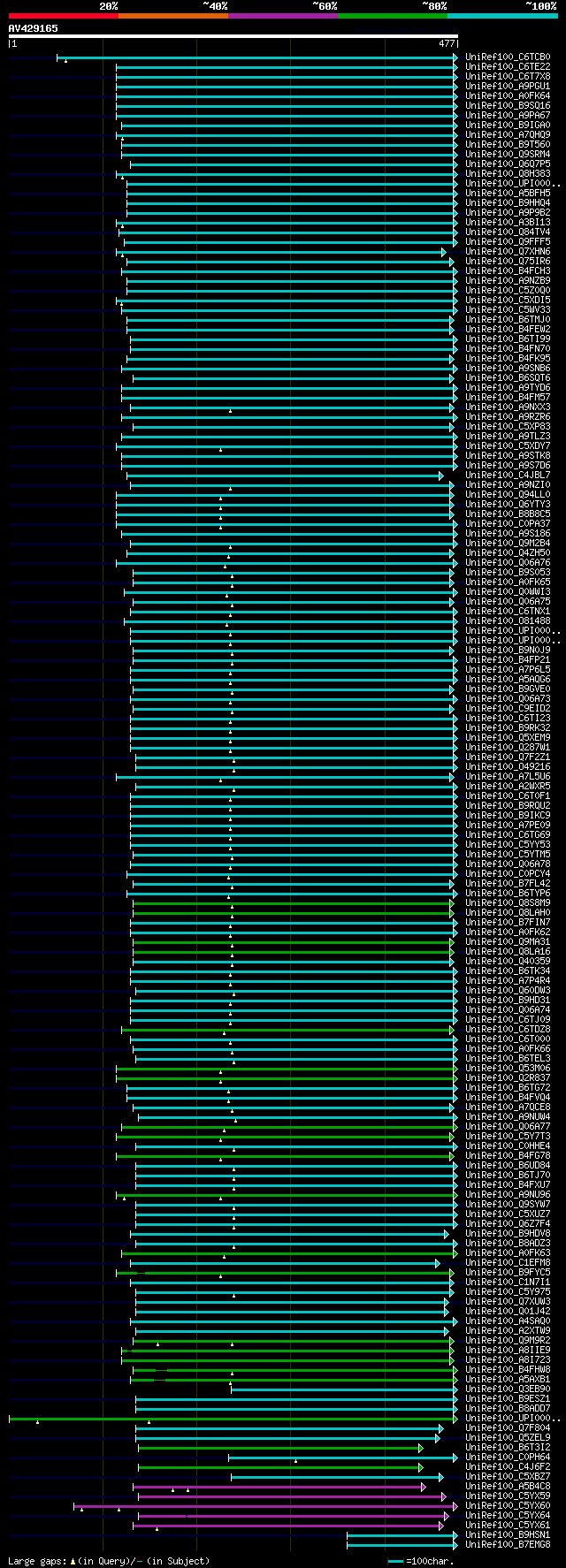Screen dimensions: 566x1568
Task: Click the green alignment bar for UniRef100_Q8LAH0
Action: [x=293, y=913]
